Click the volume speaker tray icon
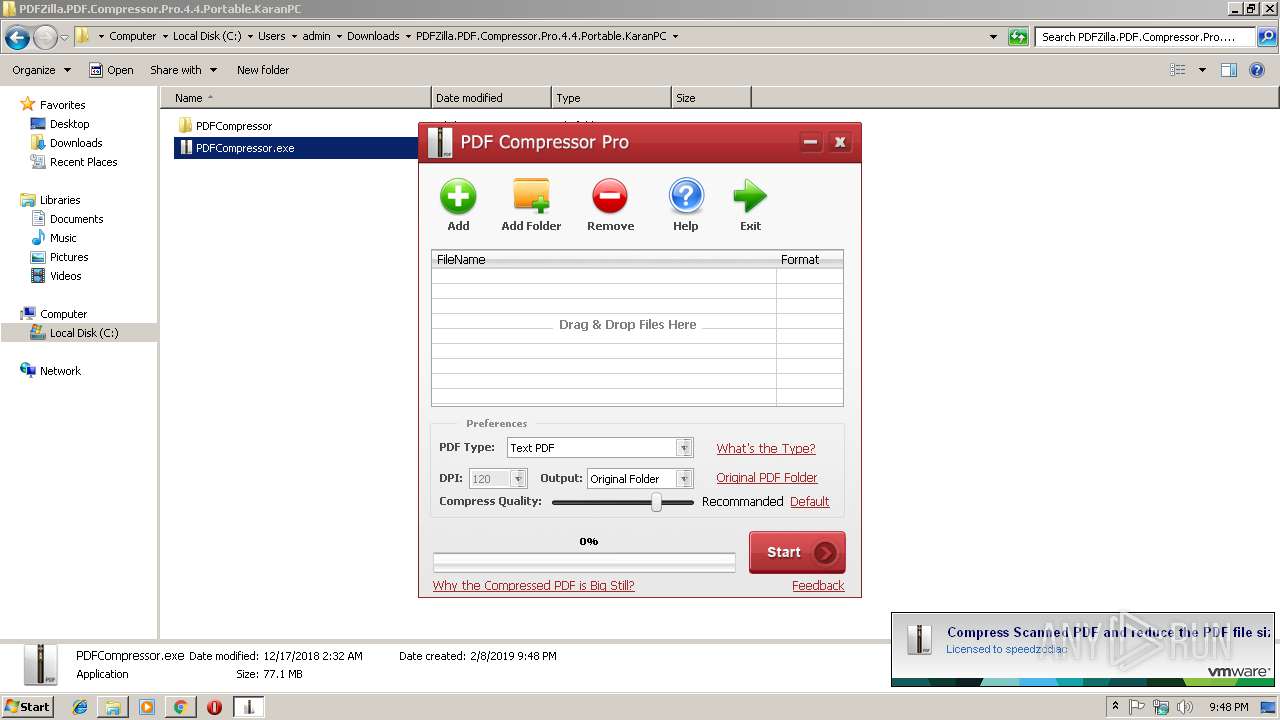The image size is (1280, 720). click(1185, 707)
